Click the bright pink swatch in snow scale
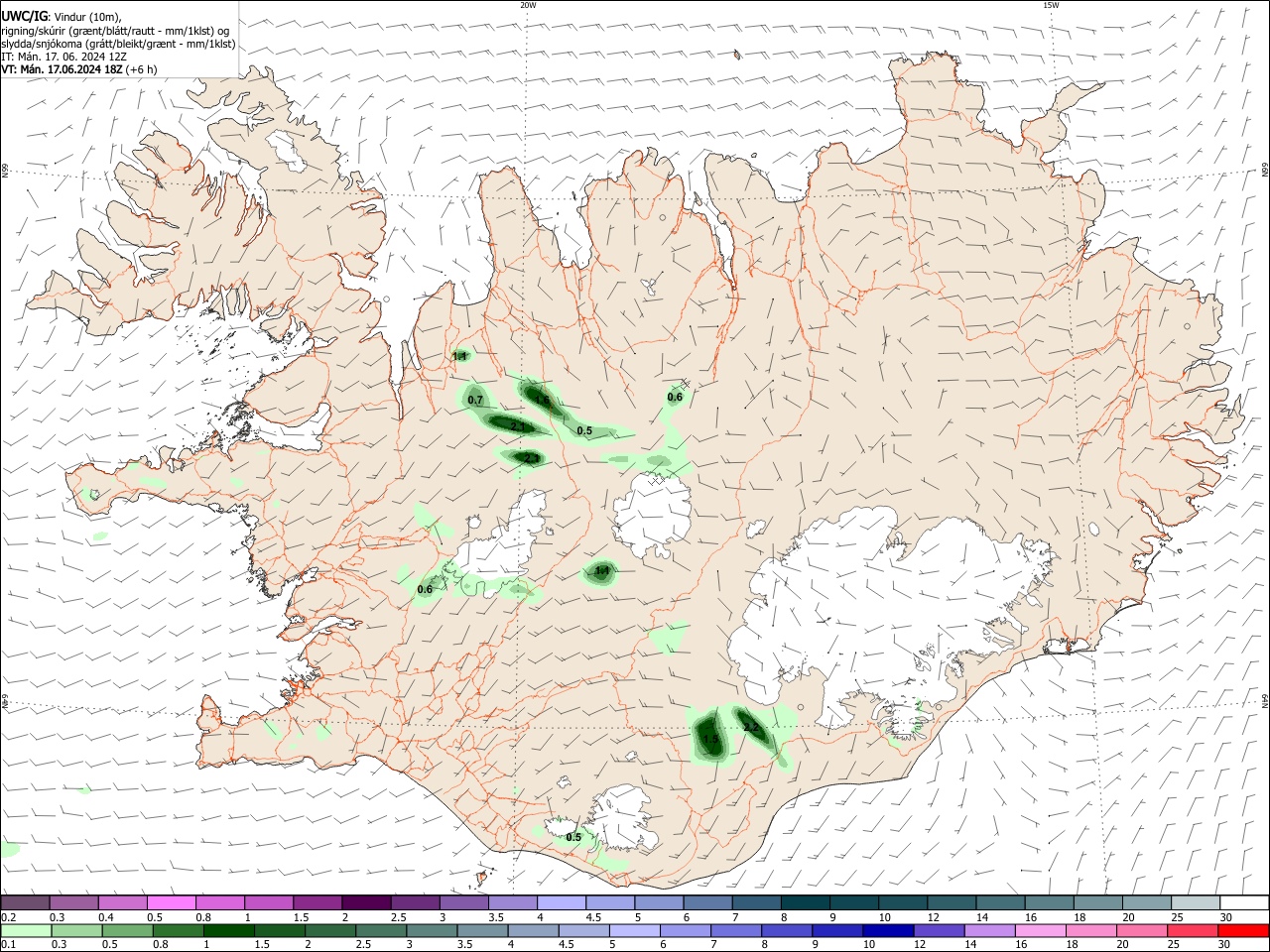The width and height of the screenshot is (1270, 952). click(x=171, y=902)
